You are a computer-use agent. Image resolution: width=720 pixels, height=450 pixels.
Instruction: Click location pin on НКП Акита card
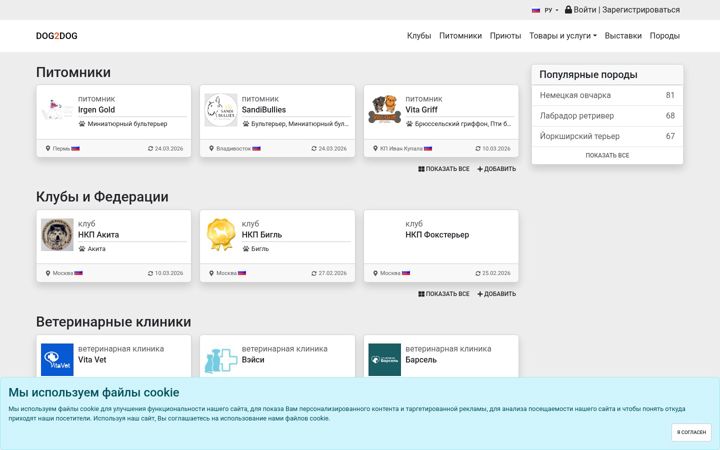48,273
